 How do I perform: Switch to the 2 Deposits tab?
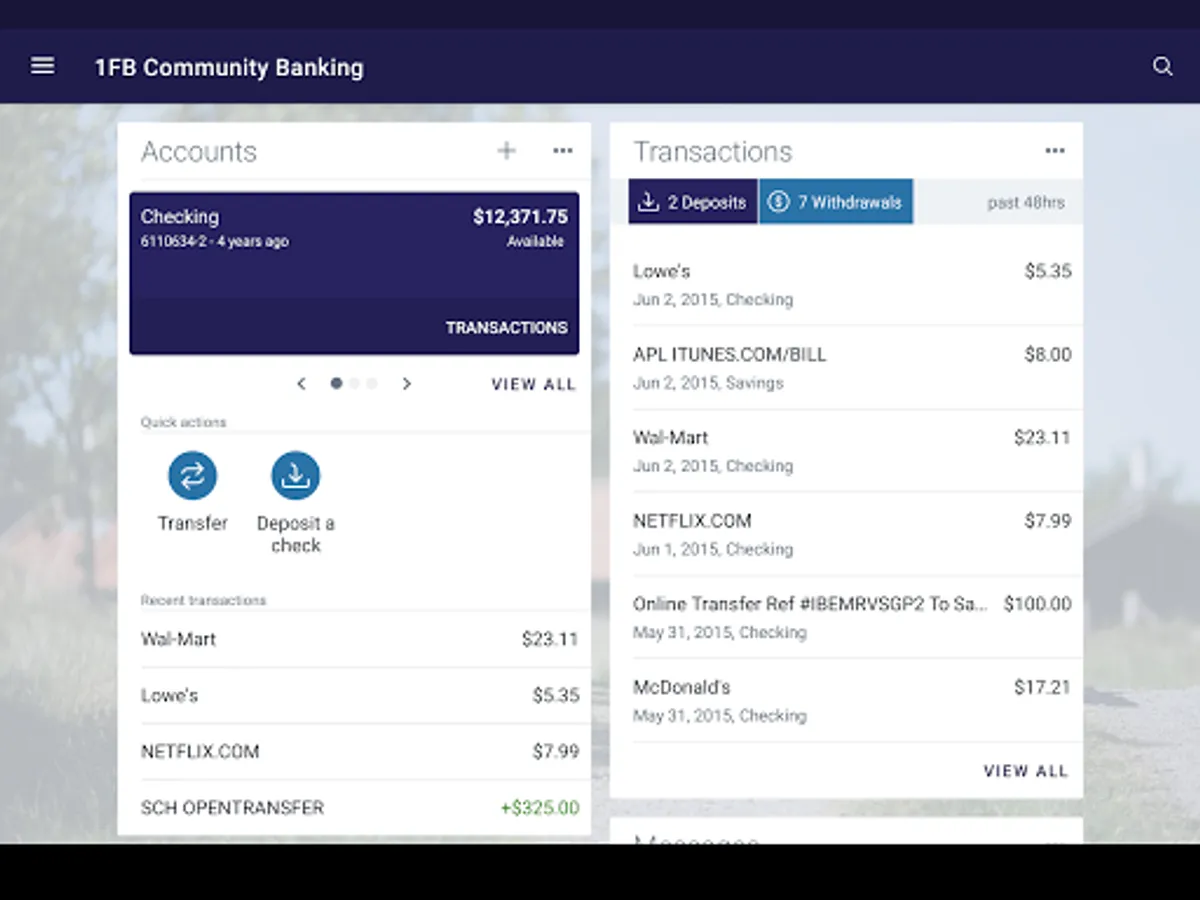pos(693,202)
